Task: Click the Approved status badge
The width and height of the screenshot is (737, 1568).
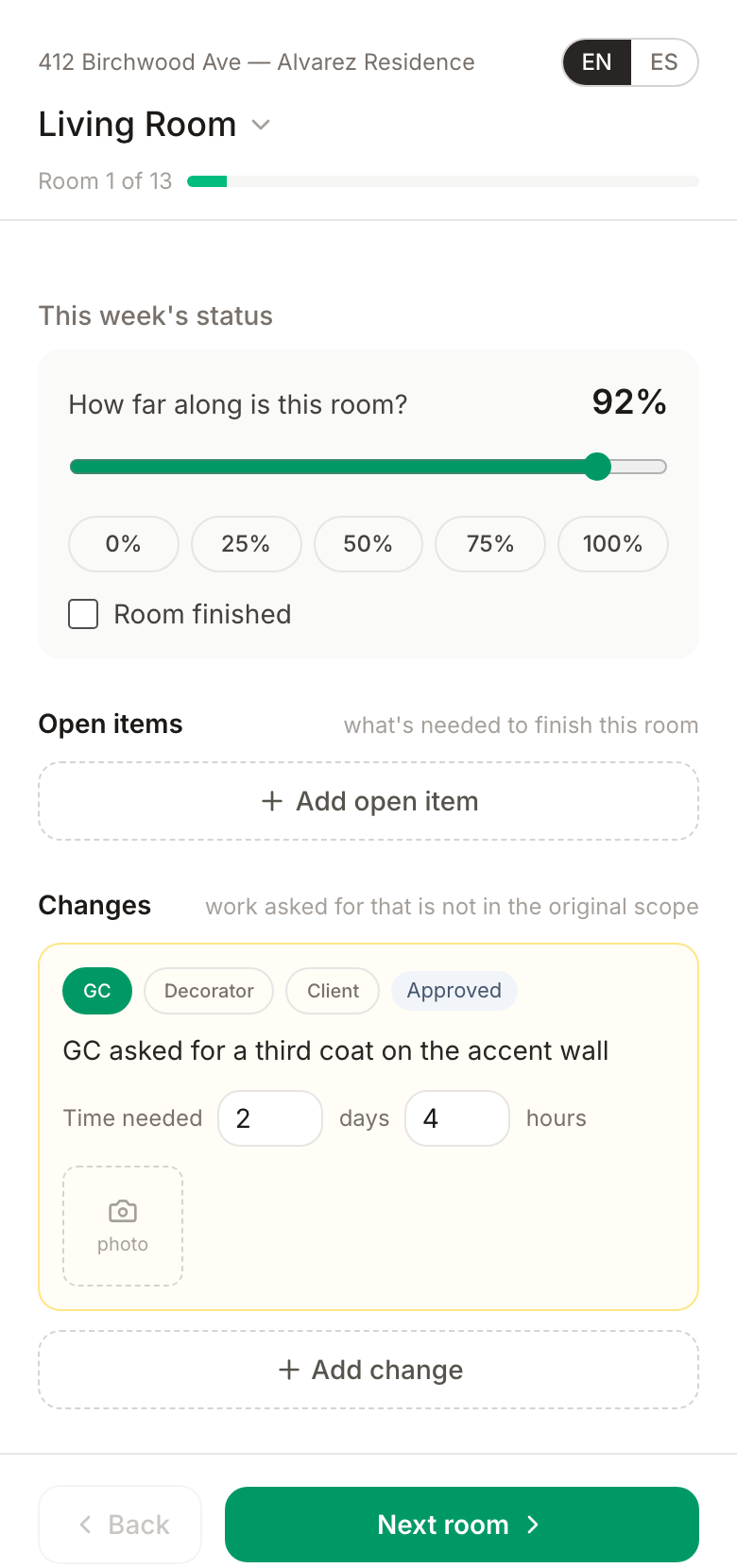Action: coord(454,991)
